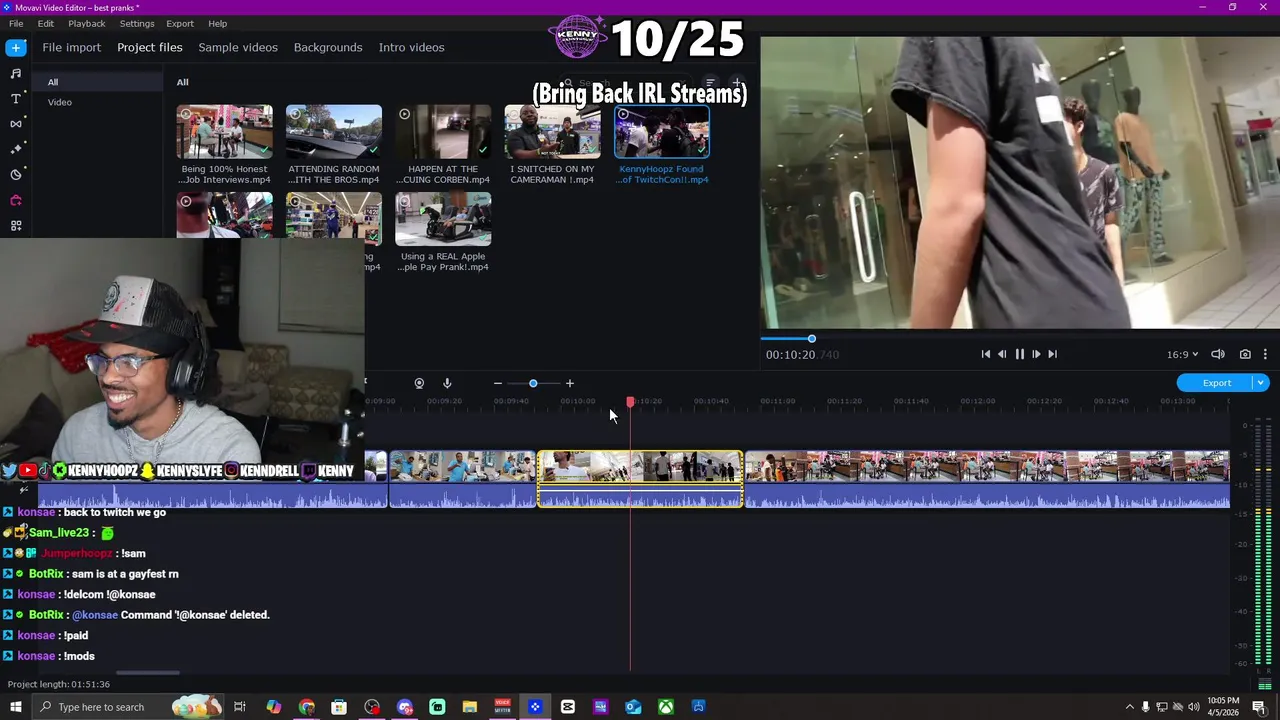1280x720 pixels.
Task: Open the taskbar clock showing 10:05 PM
Action: tap(1223, 706)
